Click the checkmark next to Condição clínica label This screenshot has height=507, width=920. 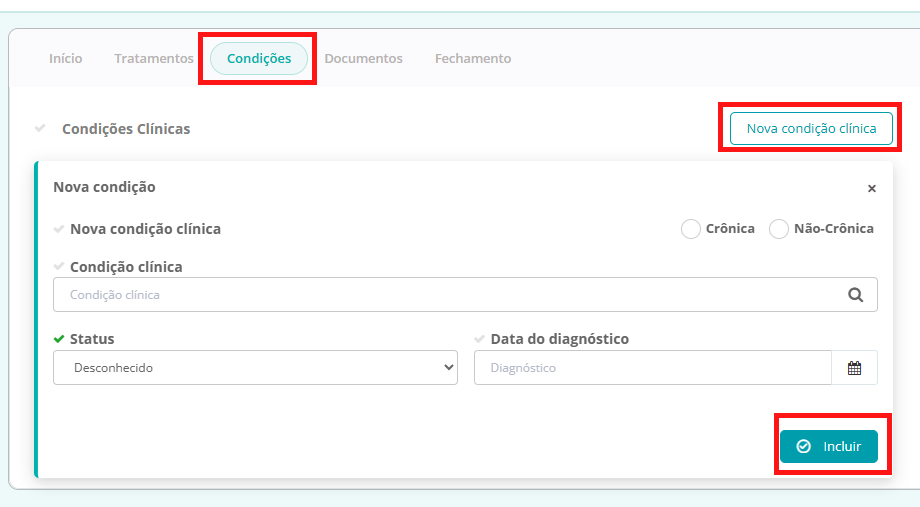pyautogui.click(x=59, y=267)
